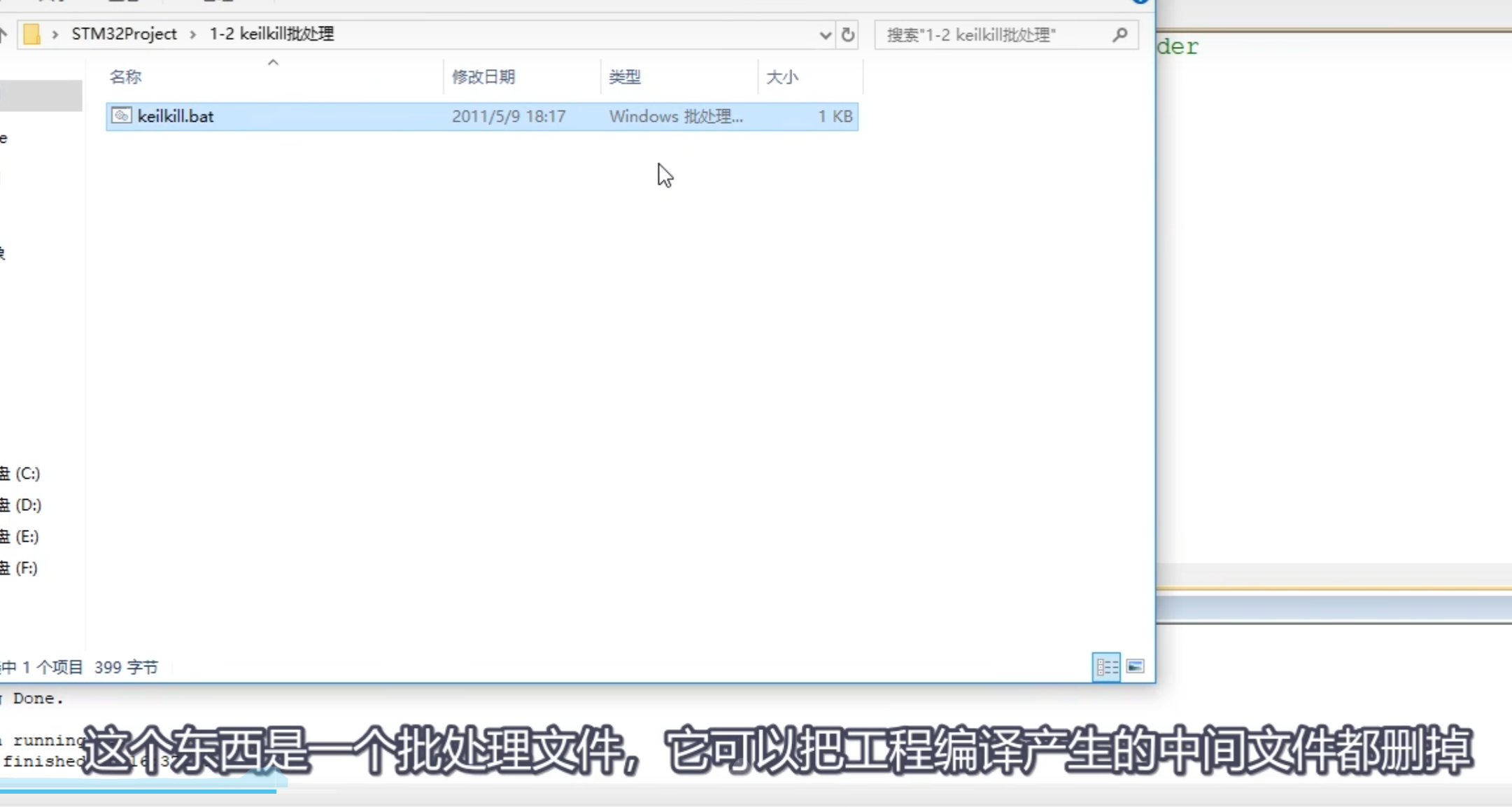Click the folder icon in address bar
1512x807 pixels.
point(31,34)
